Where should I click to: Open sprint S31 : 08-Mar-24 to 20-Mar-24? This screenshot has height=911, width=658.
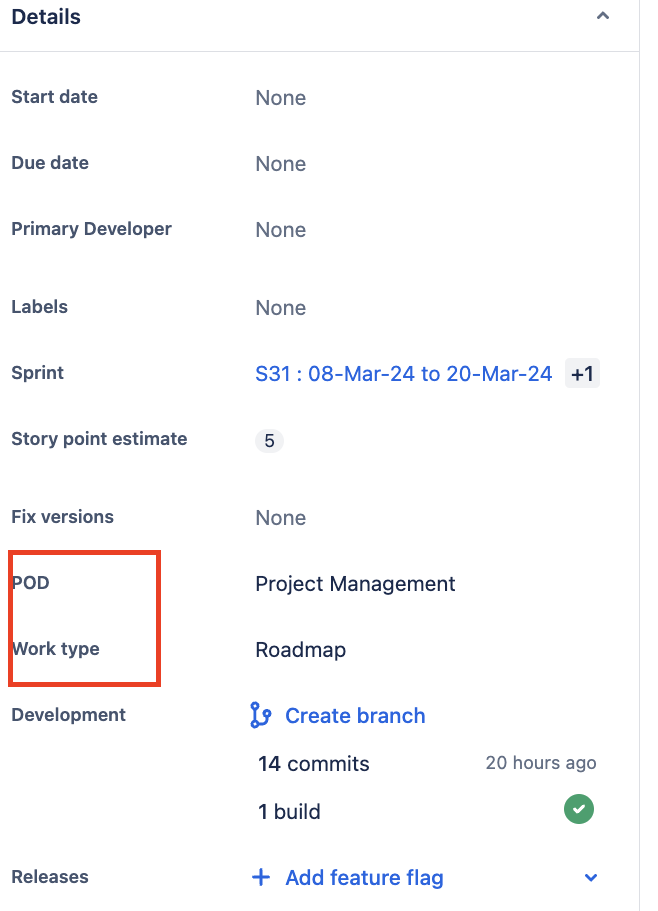tap(403, 374)
